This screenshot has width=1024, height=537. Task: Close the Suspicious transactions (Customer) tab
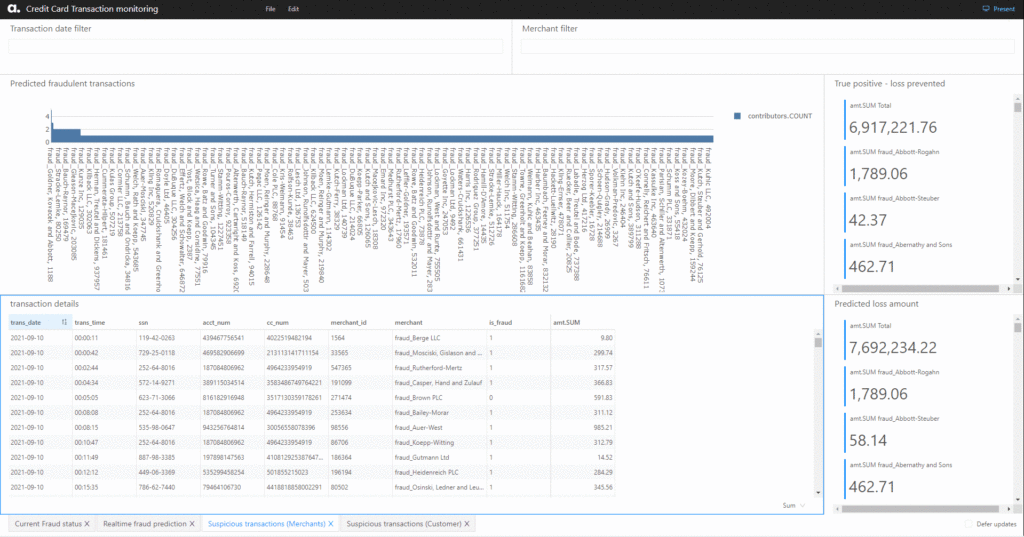467,524
